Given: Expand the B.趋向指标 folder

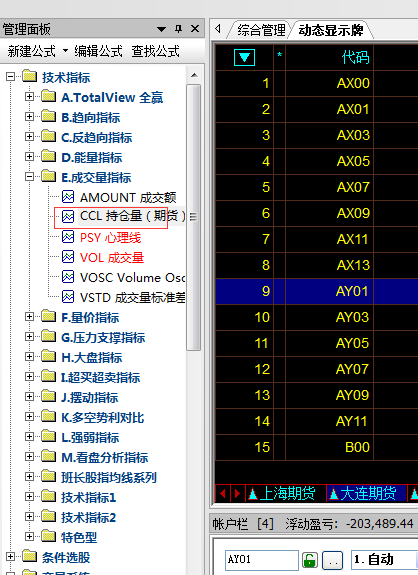Looking at the screenshot, I should [x=29, y=117].
